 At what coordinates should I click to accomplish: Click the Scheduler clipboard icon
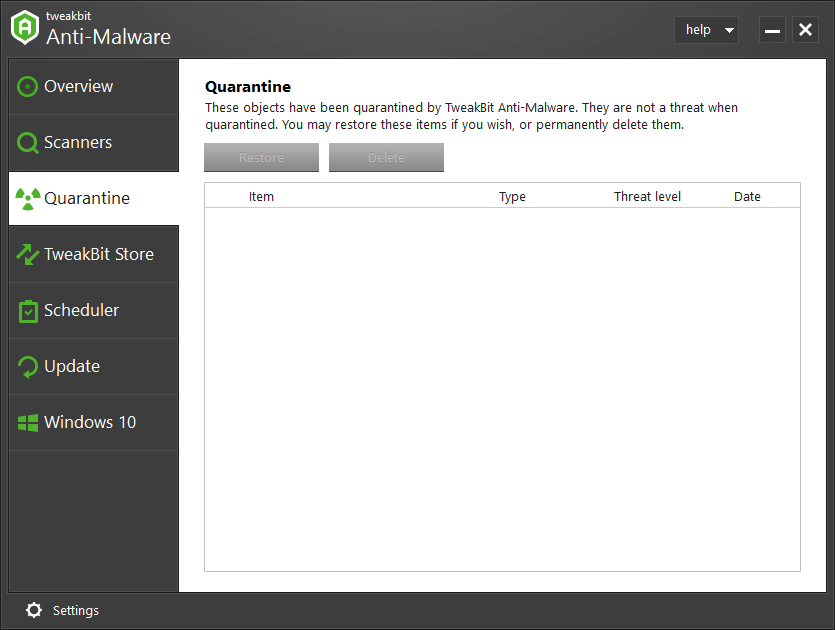28,311
